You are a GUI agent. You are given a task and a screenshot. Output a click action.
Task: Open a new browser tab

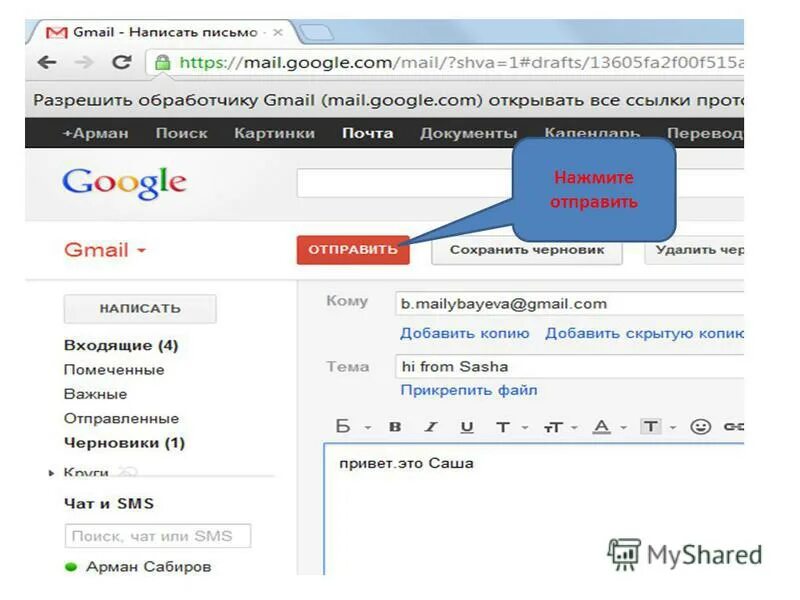click(x=316, y=33)
